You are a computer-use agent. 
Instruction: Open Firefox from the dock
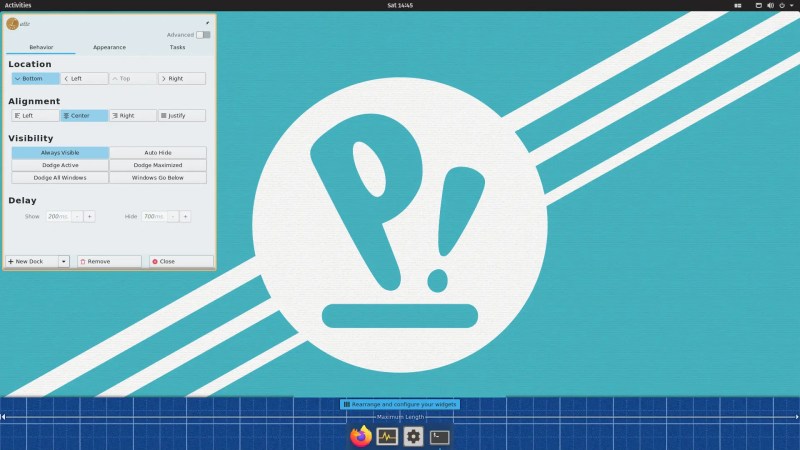click(x=361, y=436)
